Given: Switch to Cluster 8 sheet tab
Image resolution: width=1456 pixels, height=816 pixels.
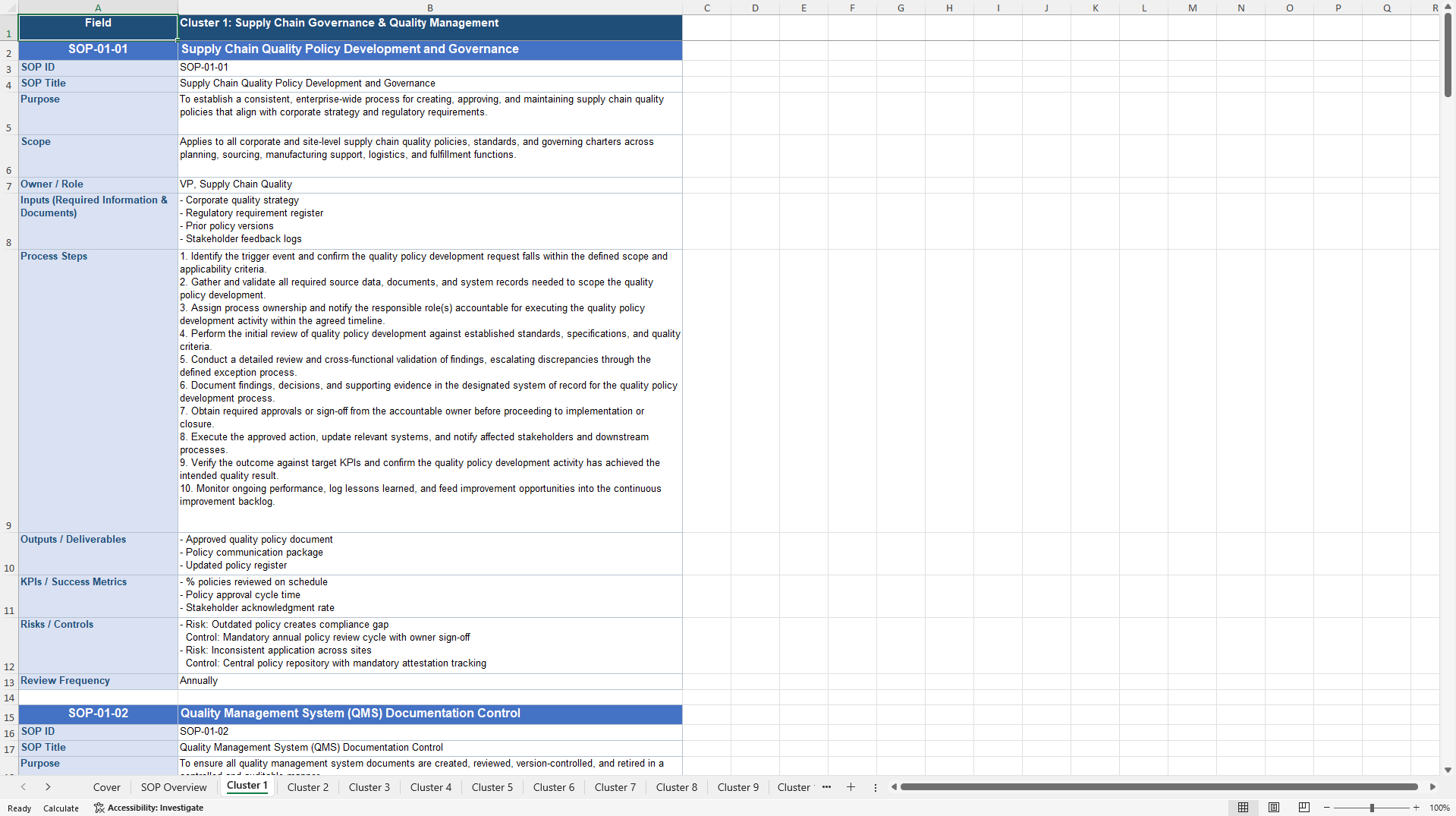Looking at the screenshot, I should click(x=677, y=787).
